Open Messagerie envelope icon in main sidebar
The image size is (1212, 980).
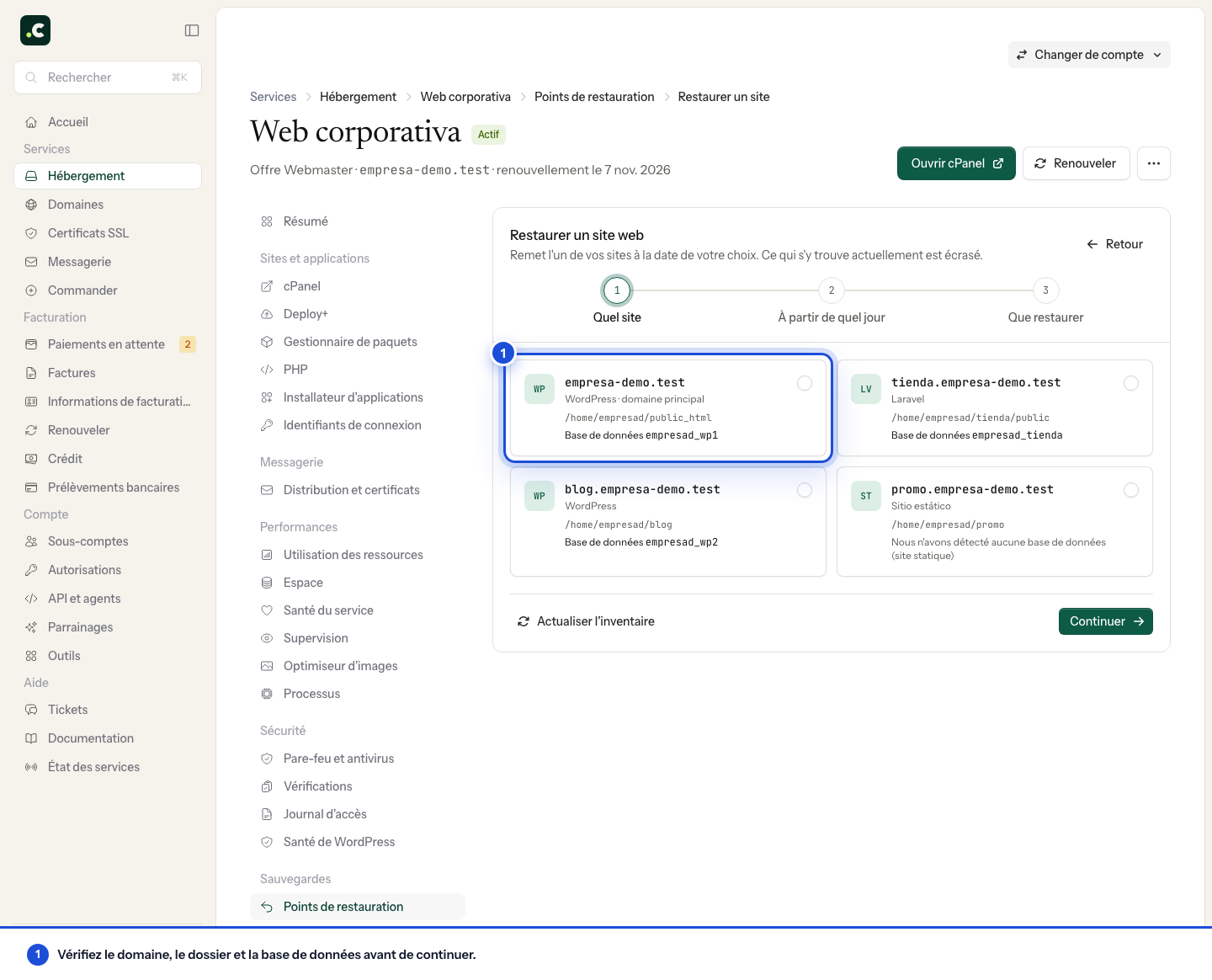coord(31,262)
